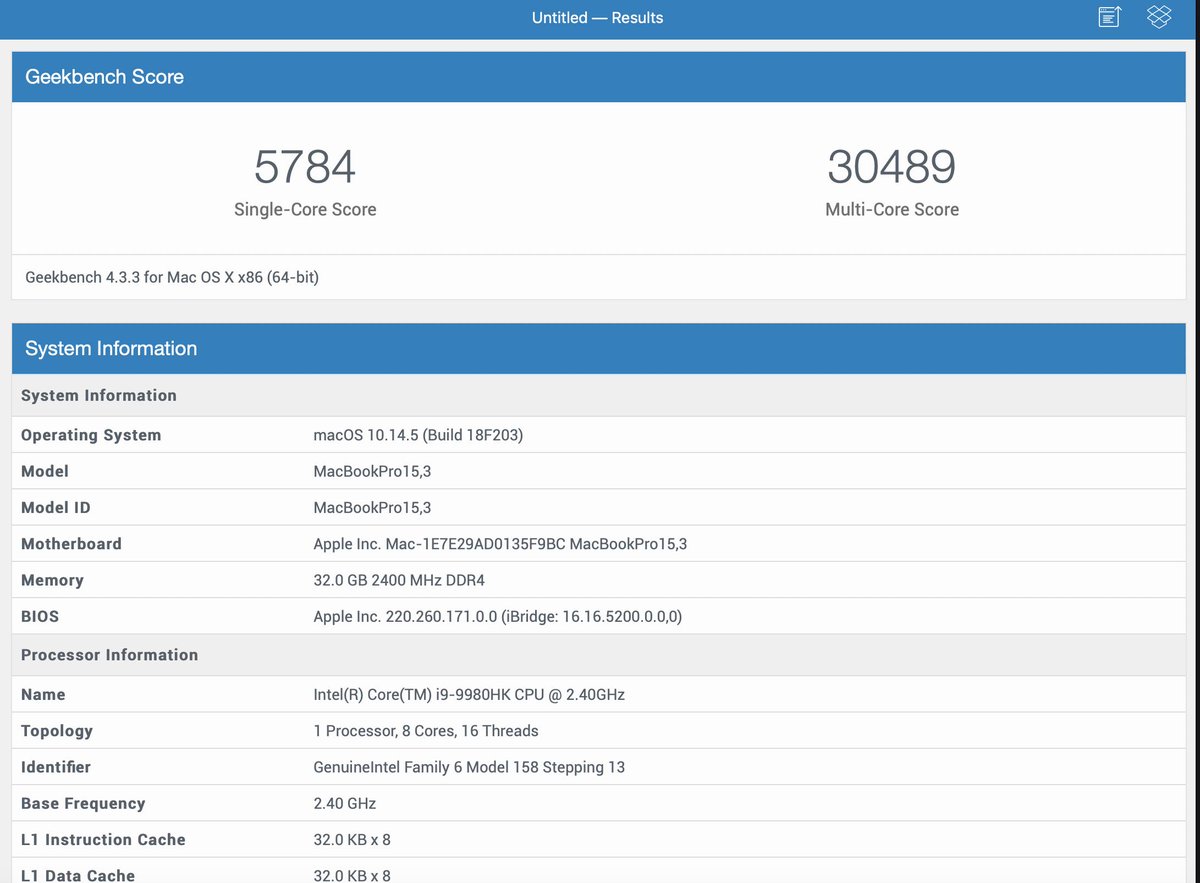1200x883 pixels.
Task: Click the gray System Information subheading row
Action: (x=599, y=396)
